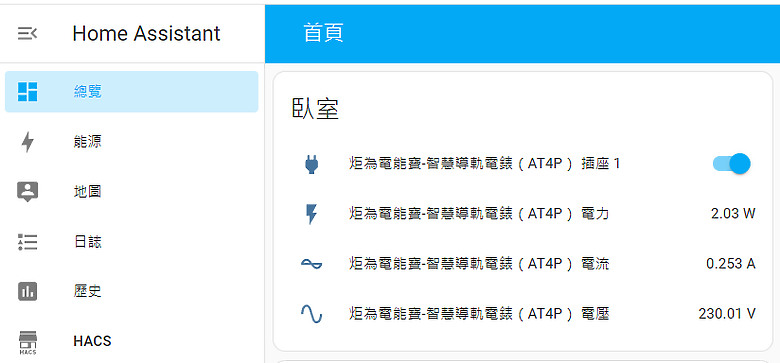This screenshot has width=780, height=363.
Task: Click the Home Assistant sidebar title
Action: tap(146, 34)
